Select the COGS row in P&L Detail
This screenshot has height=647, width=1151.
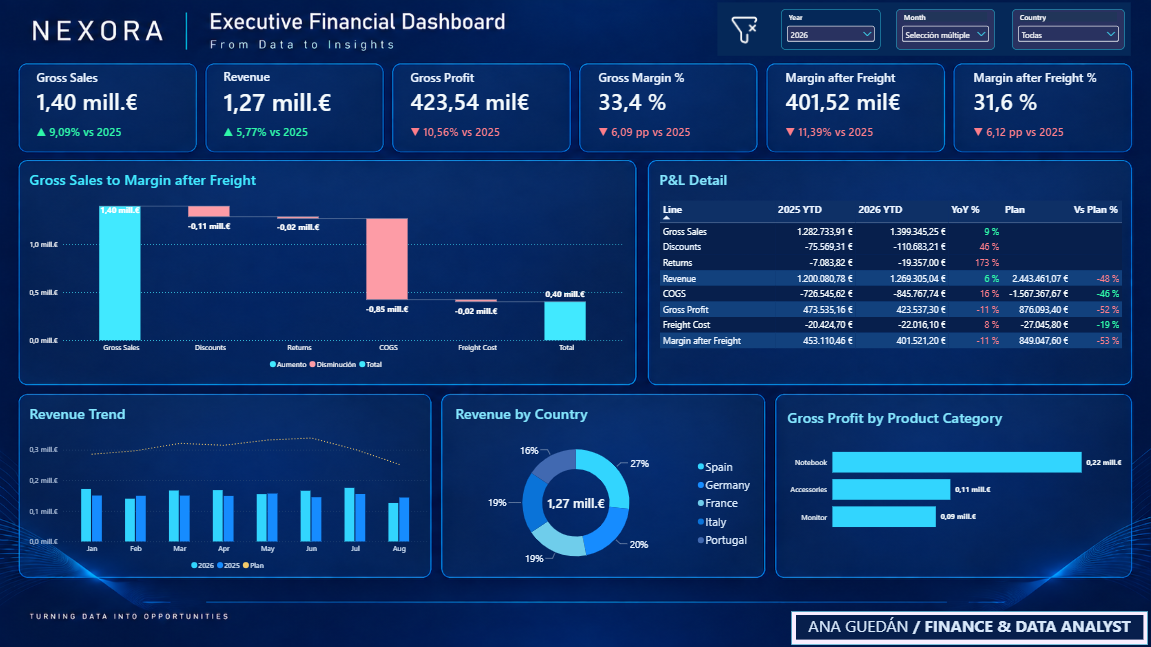point(890,294)
